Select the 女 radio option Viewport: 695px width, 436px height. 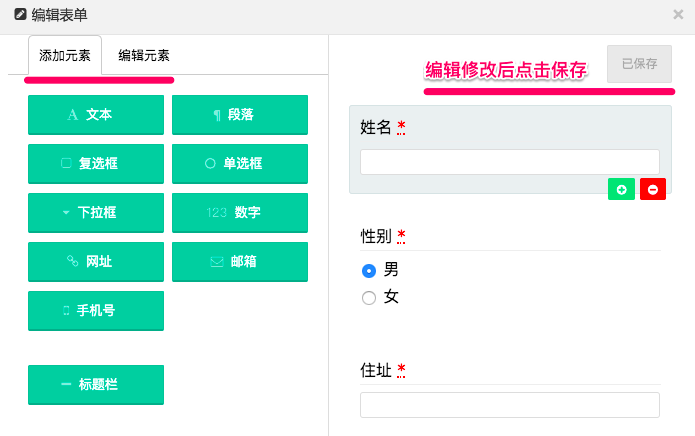pos(369,297)
